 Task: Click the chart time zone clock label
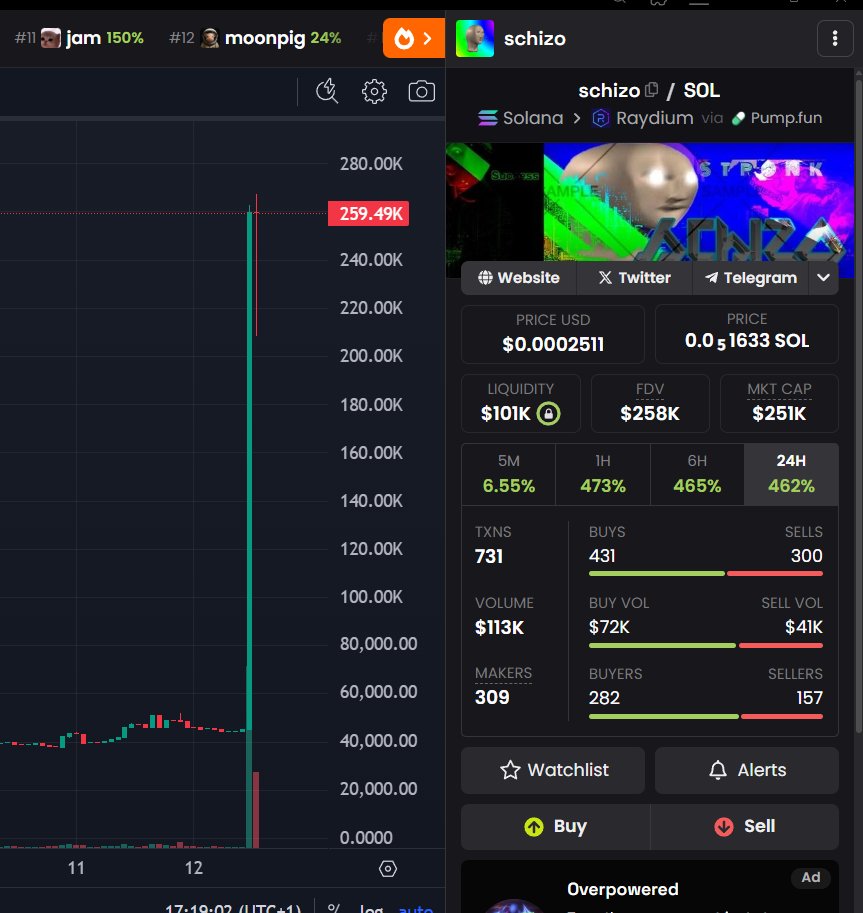point(233,908)
